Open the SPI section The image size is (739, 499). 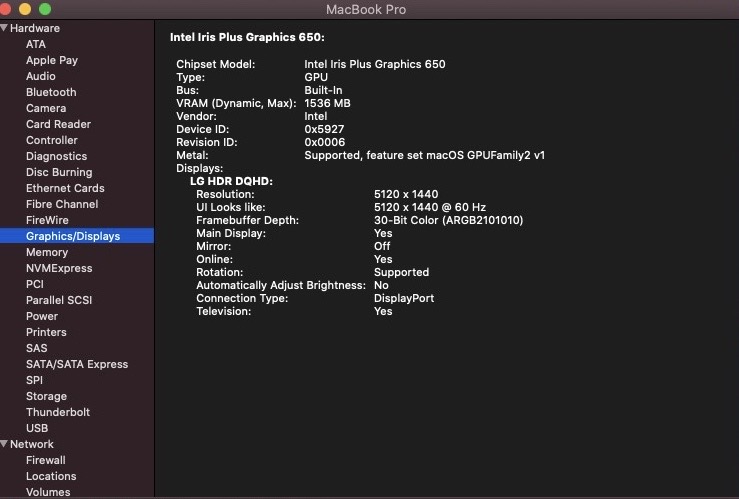34,381
